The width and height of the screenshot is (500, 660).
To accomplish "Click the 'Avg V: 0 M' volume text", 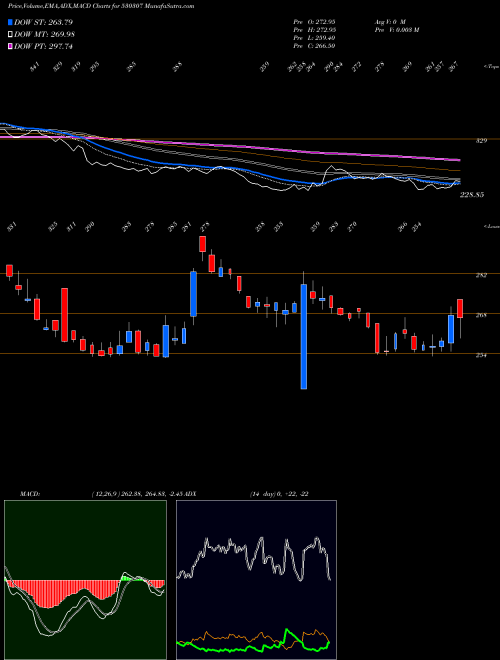I will 389,21.
